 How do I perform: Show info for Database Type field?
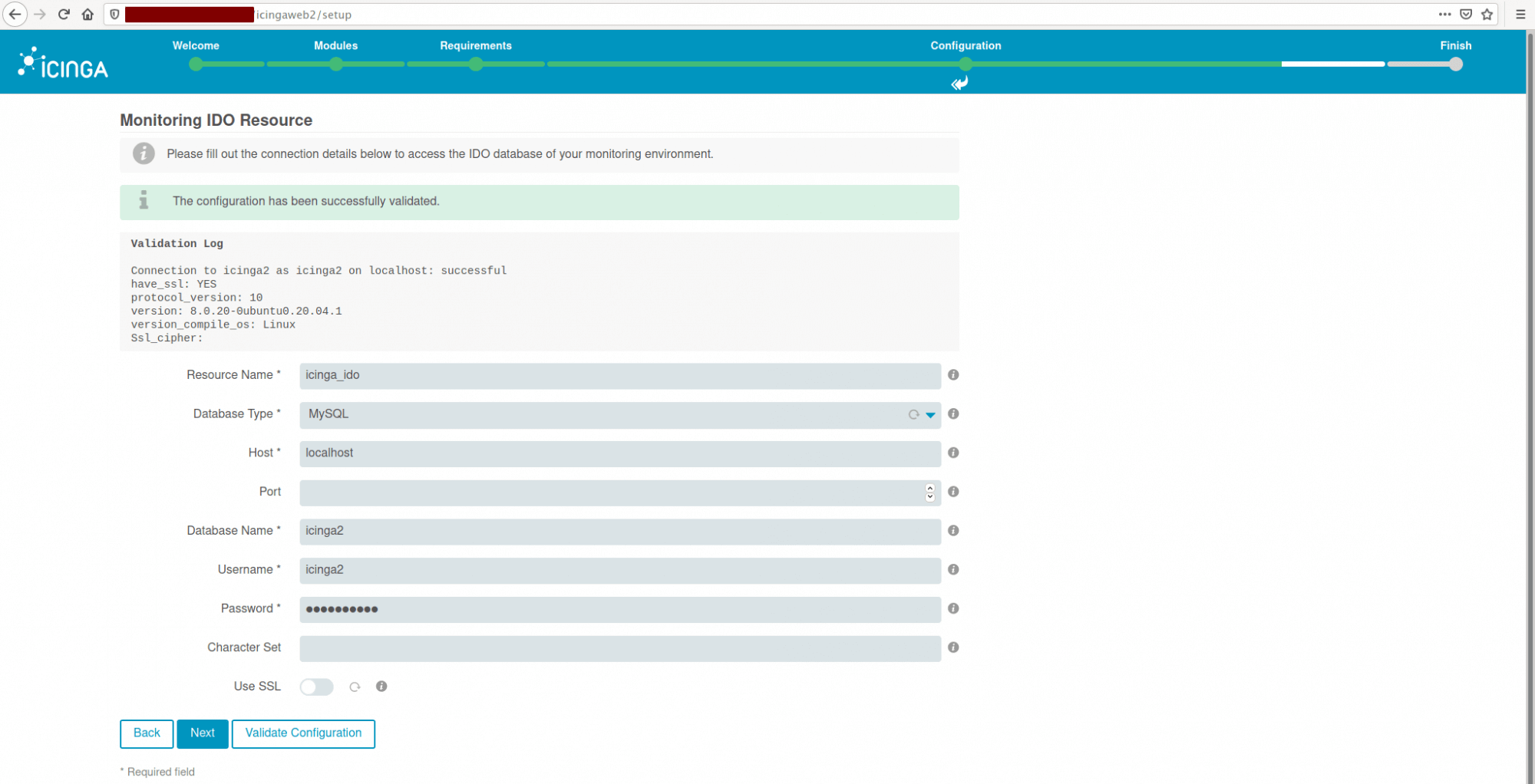coord(953,414)
